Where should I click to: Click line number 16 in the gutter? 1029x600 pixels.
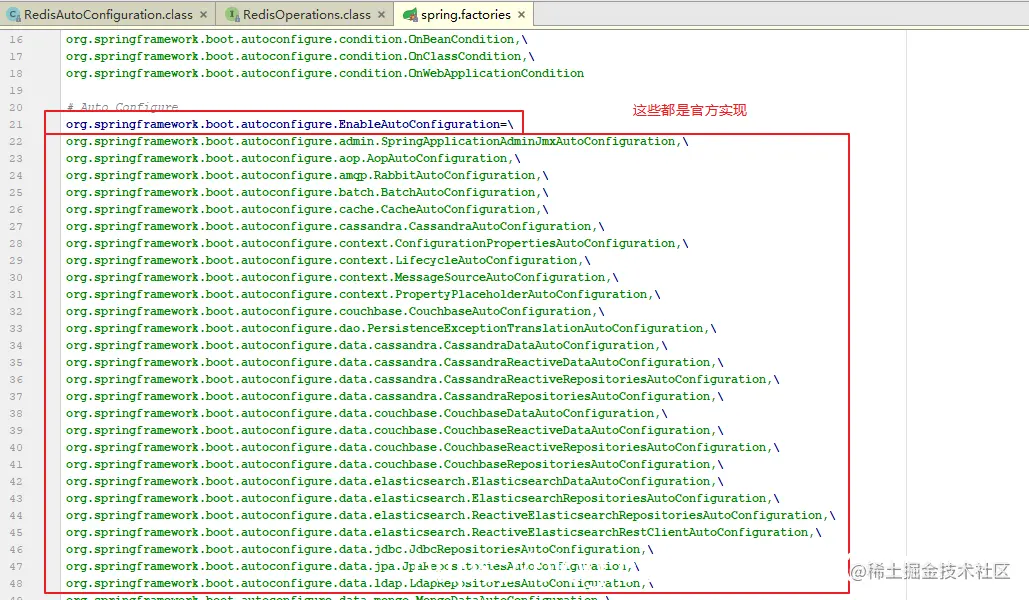16,39
